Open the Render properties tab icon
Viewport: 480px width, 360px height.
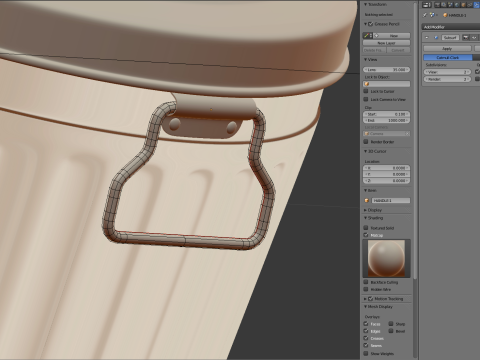coord(437,5)
